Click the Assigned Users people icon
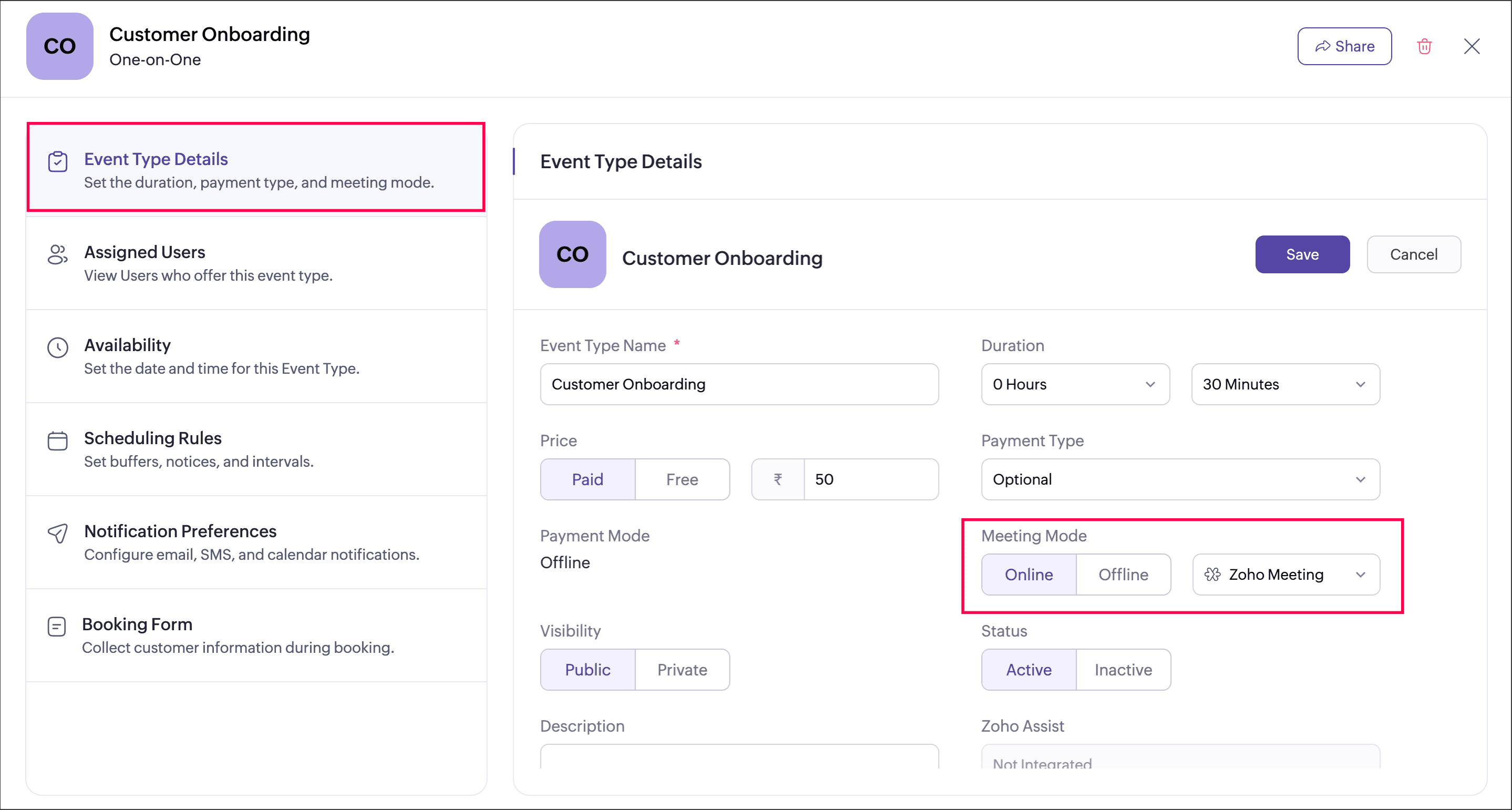 pos(57,254)
